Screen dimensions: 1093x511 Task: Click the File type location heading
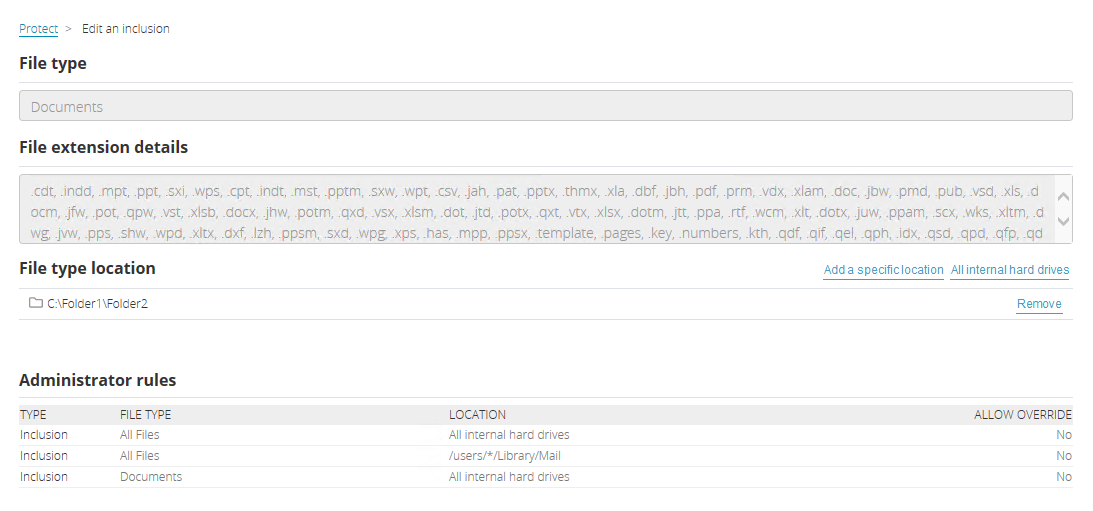click(x=87, y=268)
